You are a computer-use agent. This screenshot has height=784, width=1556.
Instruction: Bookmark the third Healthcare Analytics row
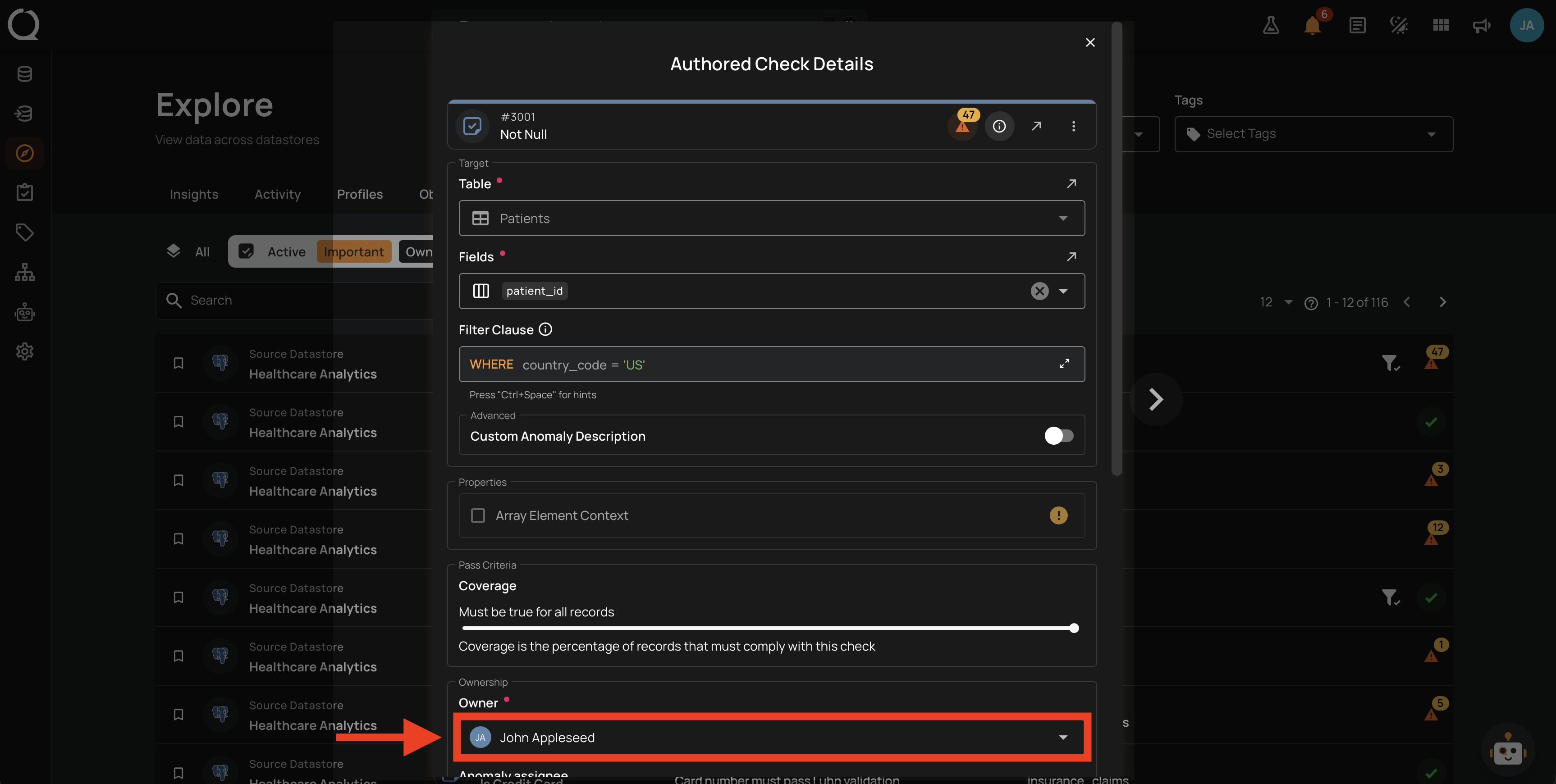tap(178, 480)
